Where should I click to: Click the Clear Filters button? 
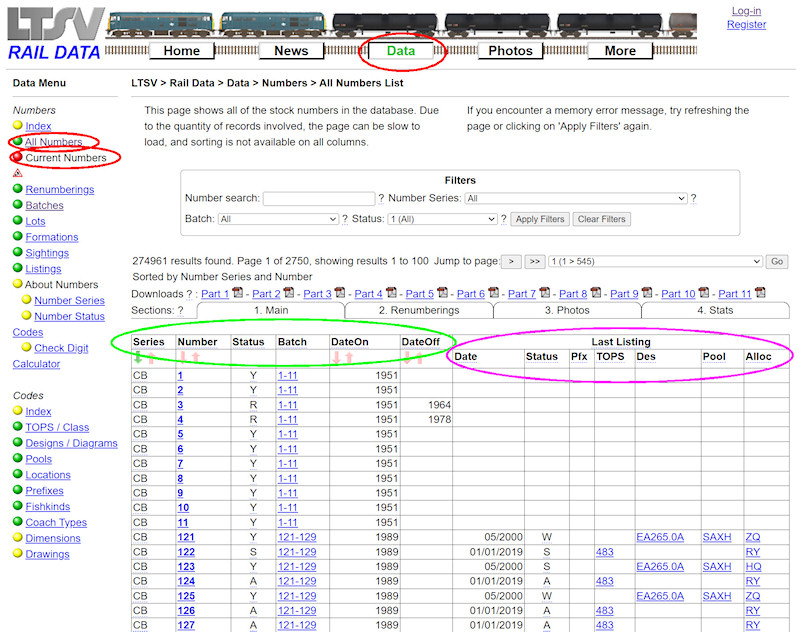pos(602,219)
